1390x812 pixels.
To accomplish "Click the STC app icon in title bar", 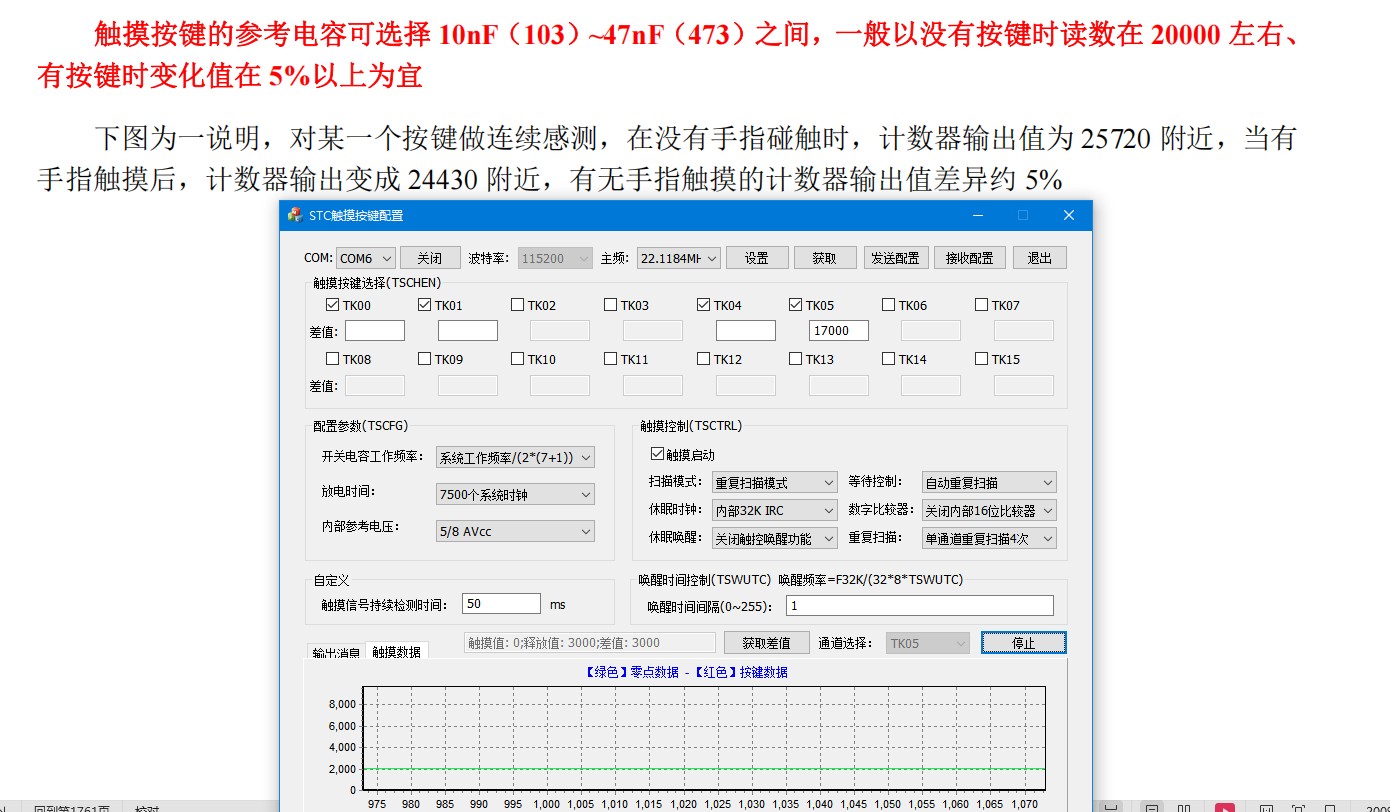I will (x=295, y=215).
